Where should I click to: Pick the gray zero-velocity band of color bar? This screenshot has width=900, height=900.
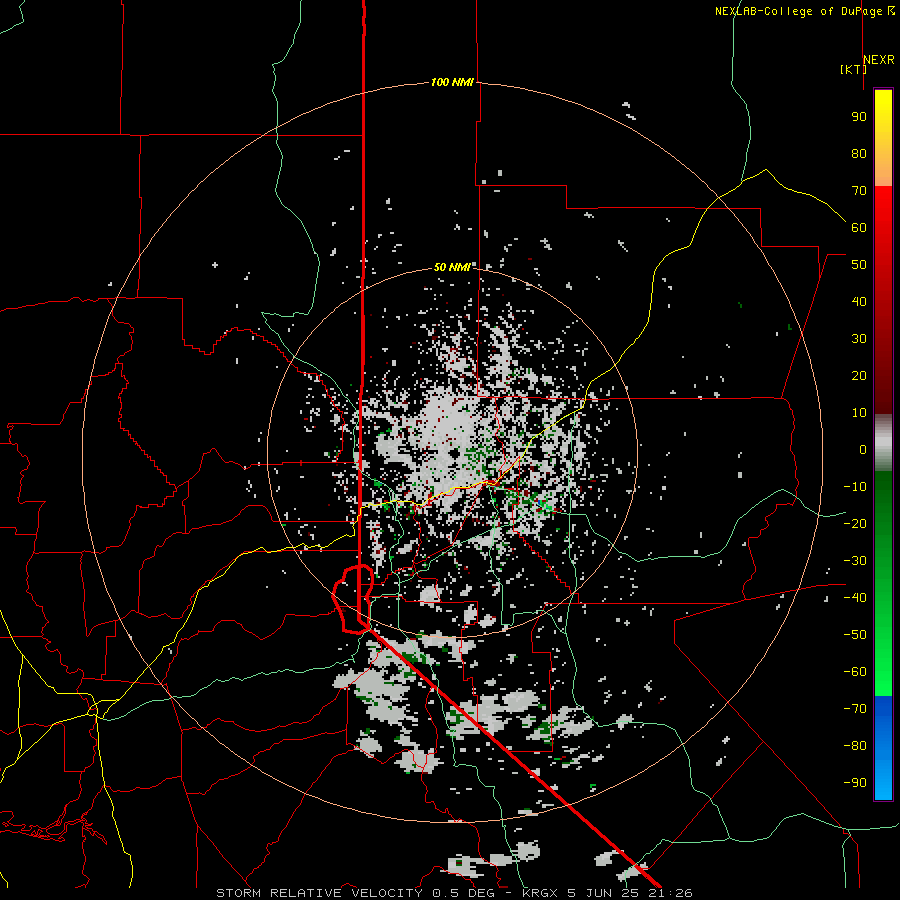point(883,442)
